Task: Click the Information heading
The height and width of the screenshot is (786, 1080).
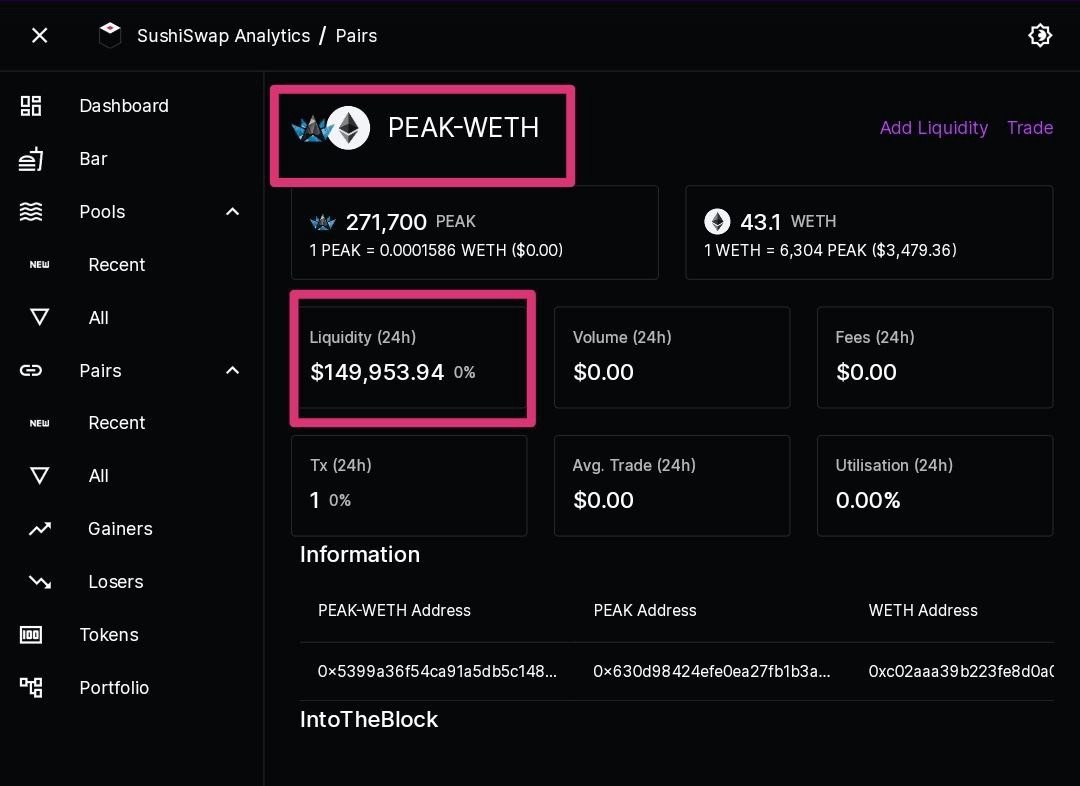Action: pyautogui.click(x=360, y=555)
